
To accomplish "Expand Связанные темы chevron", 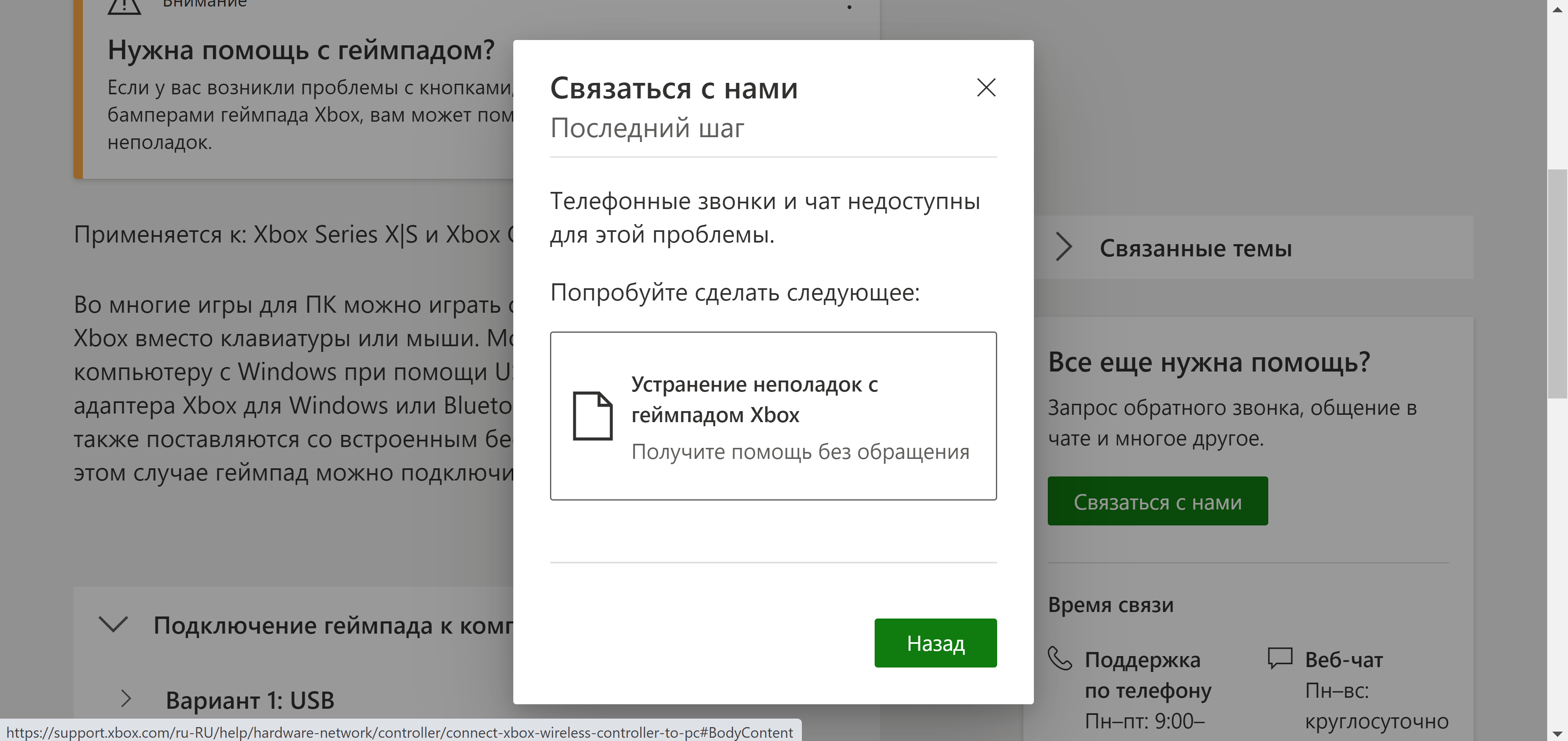I will point(1063,247).
